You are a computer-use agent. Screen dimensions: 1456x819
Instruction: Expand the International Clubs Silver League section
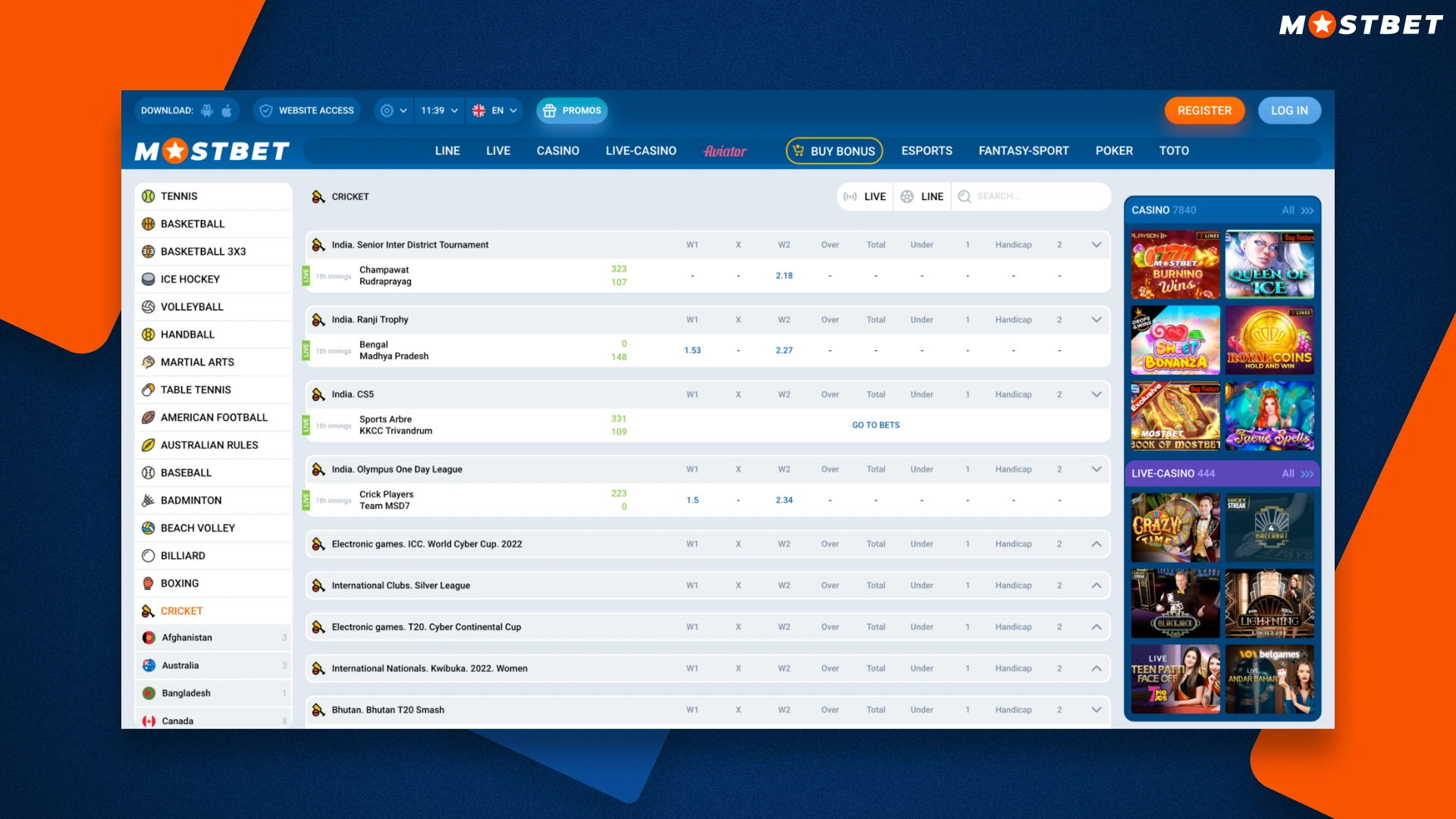point(1097,585)
